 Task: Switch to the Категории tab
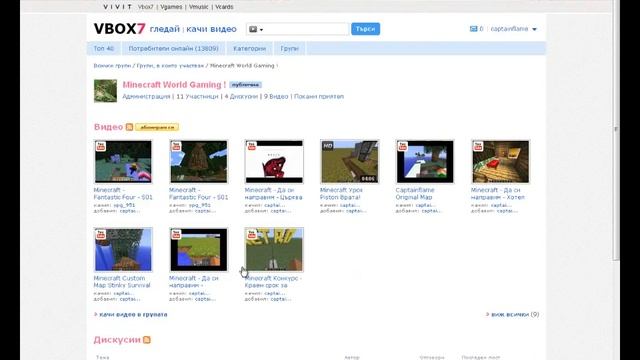click(249, 48)
